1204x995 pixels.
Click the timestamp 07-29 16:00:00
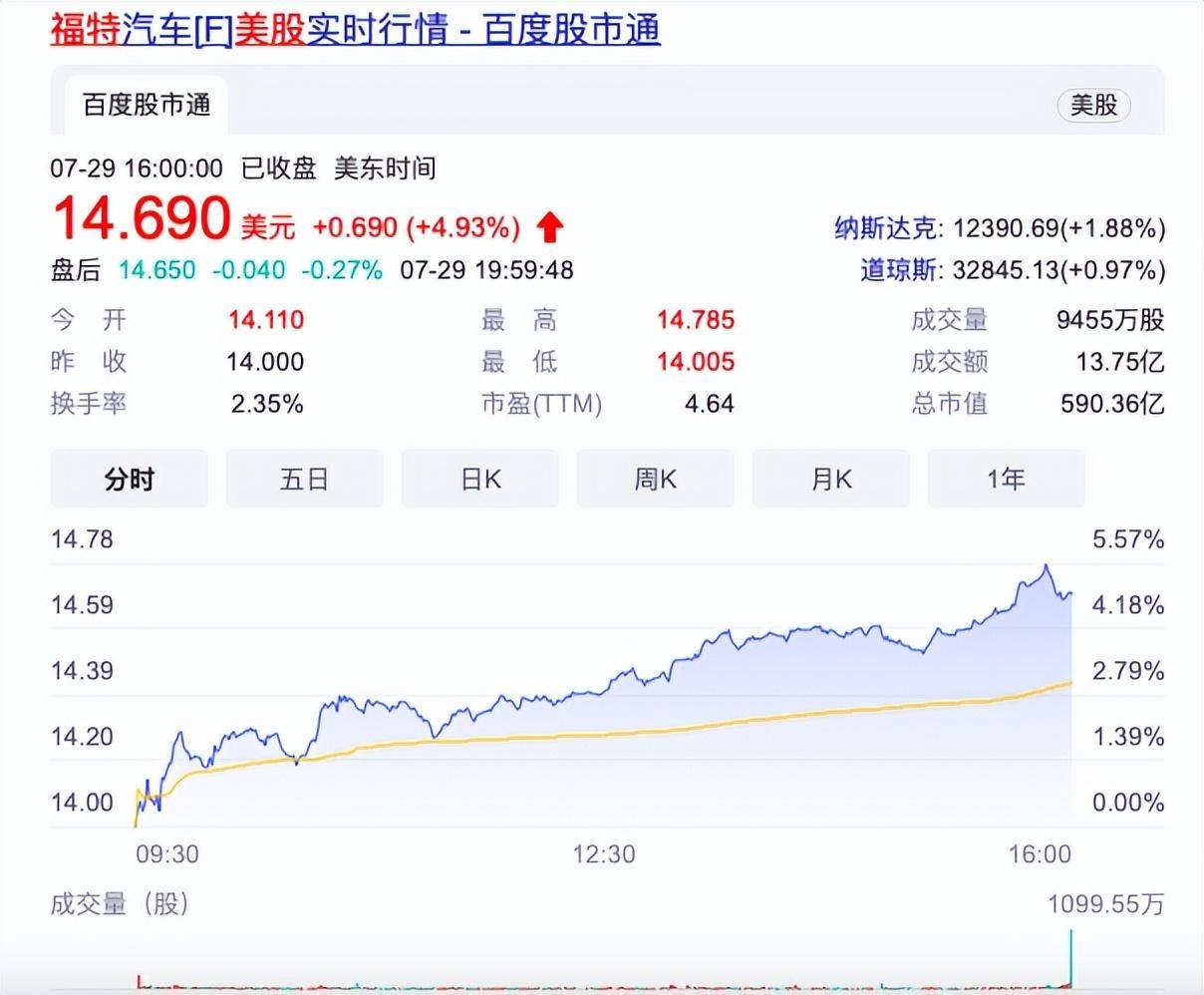pyautogui.click(x=137, y=168)
